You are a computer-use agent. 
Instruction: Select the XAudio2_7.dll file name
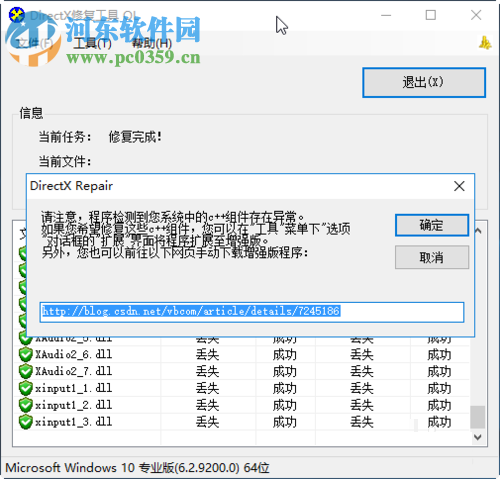(74, 371)
